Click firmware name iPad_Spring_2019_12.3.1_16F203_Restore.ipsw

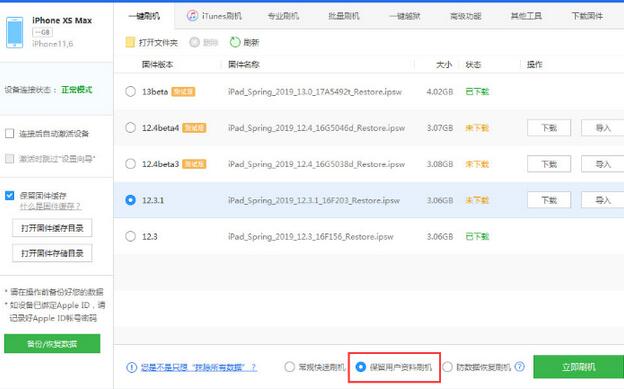click(314, 200)
